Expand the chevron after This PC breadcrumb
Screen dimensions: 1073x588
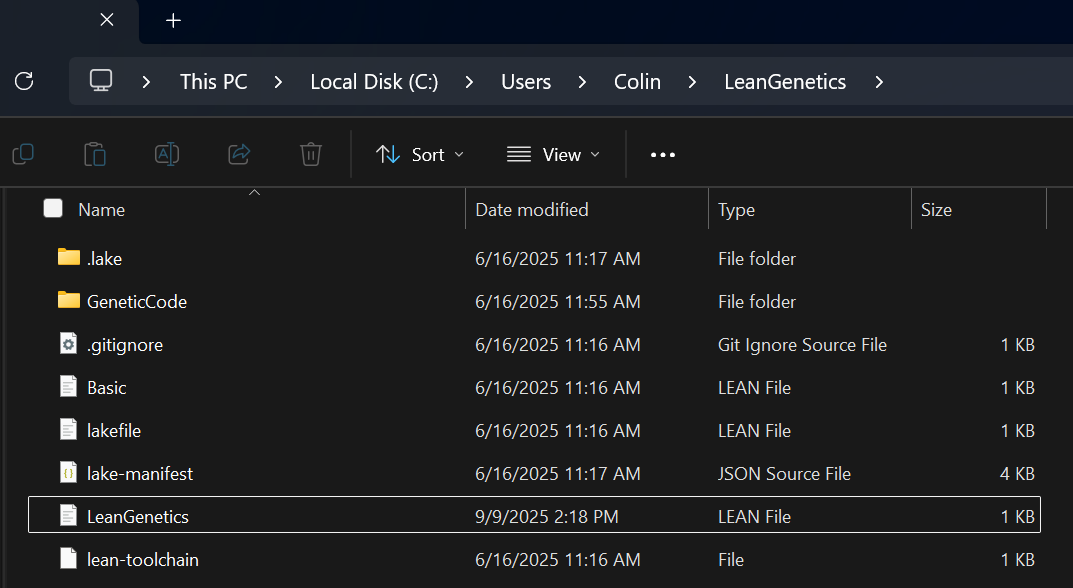(279, 82)
